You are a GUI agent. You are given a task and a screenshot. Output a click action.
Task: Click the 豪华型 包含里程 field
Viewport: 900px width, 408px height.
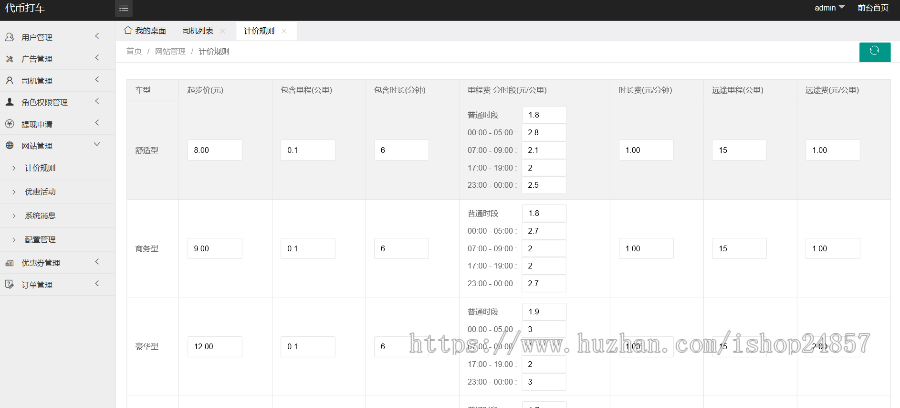(x=308, y=347)
